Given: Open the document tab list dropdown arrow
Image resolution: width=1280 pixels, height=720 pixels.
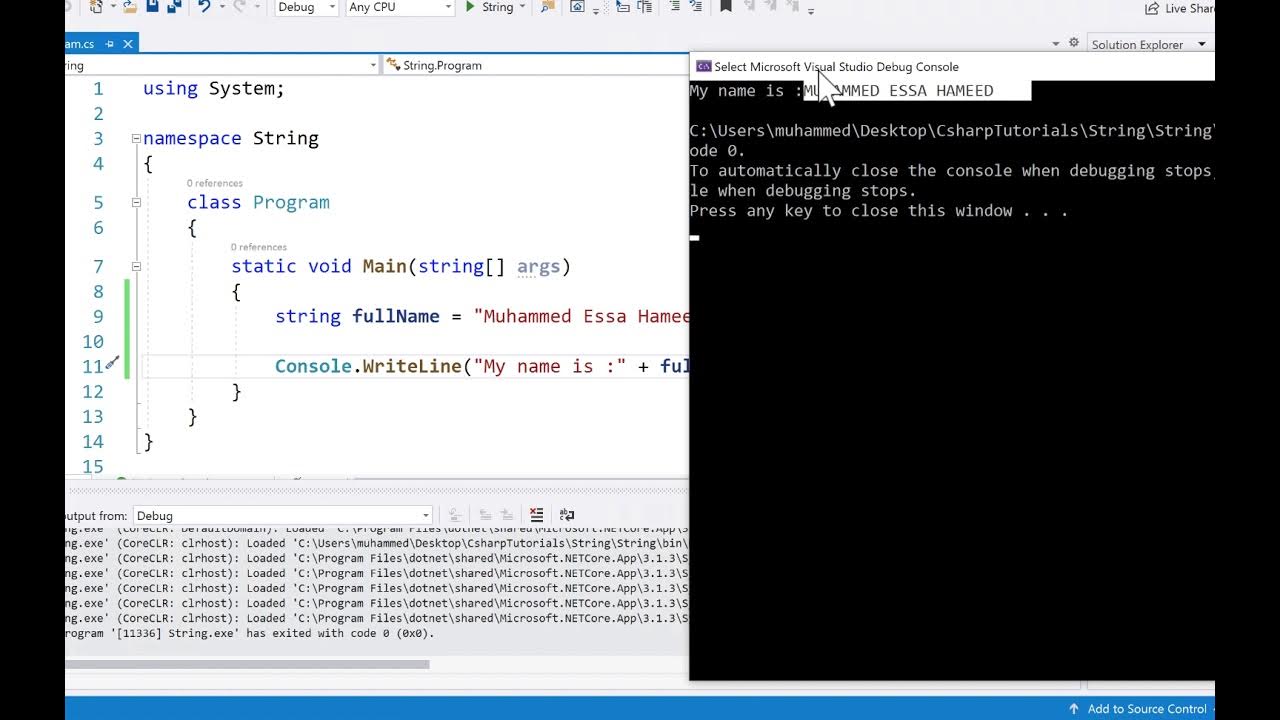Looking at the screenshot, I should [1056, 44].
